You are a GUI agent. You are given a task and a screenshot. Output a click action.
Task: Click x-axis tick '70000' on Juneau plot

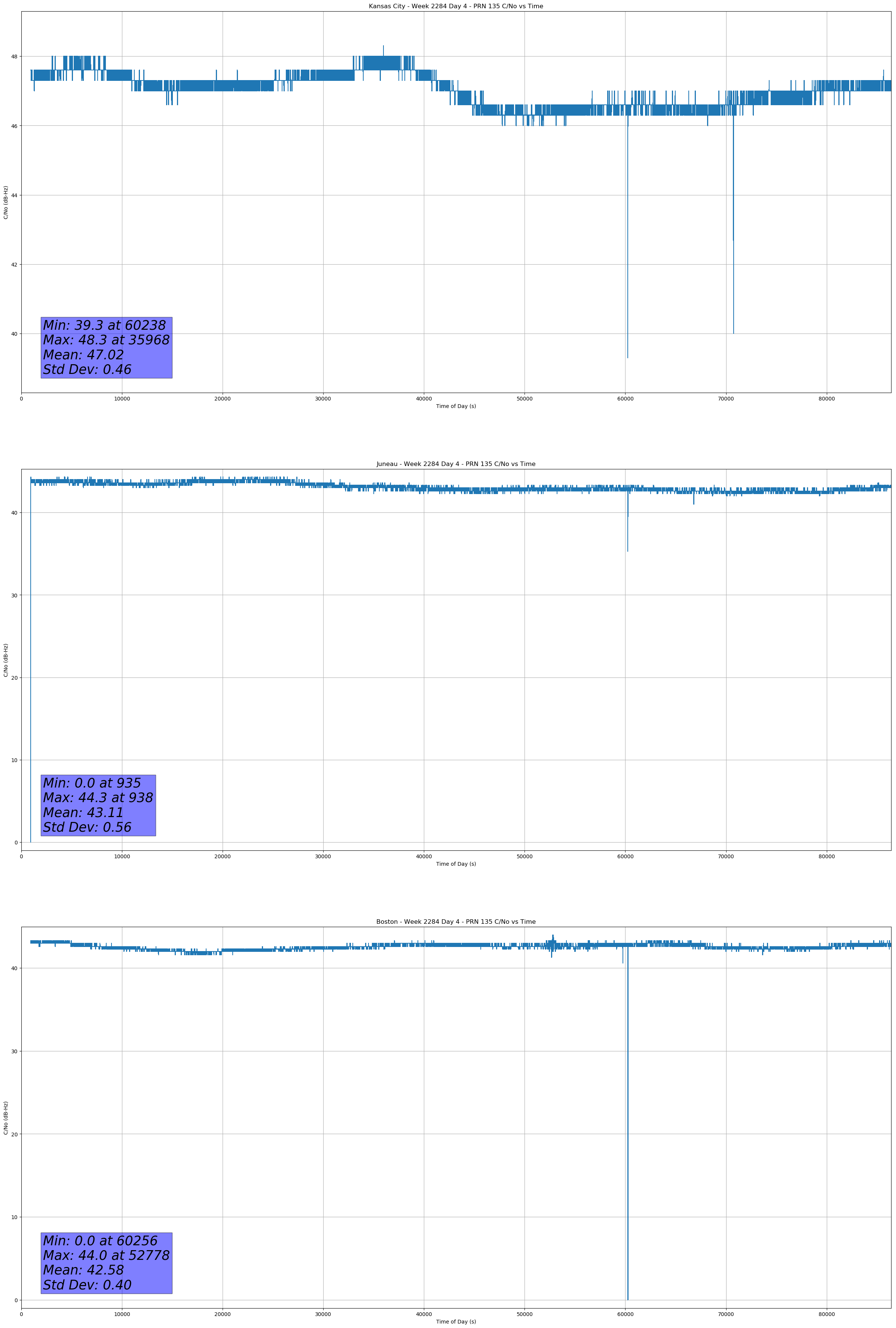click(x=726, y=856)
